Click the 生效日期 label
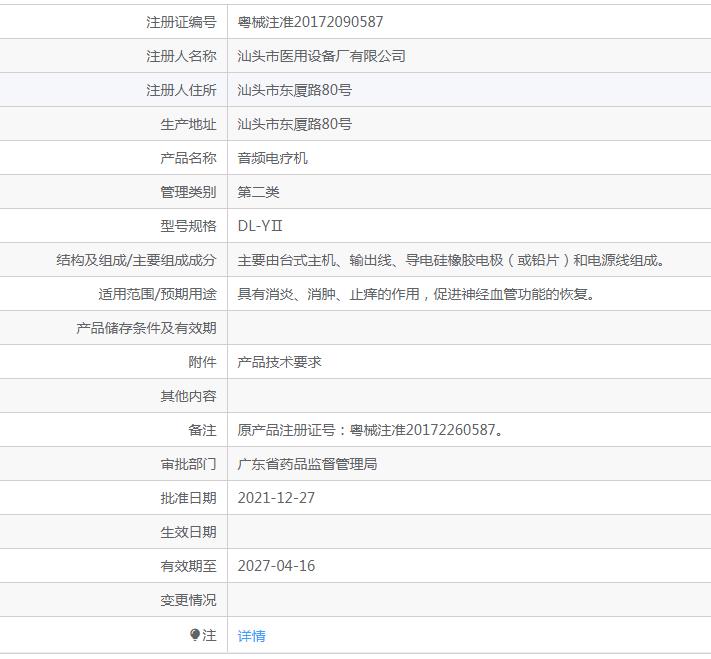This screenshot has height=659, width=711. (x=188, y=532)
